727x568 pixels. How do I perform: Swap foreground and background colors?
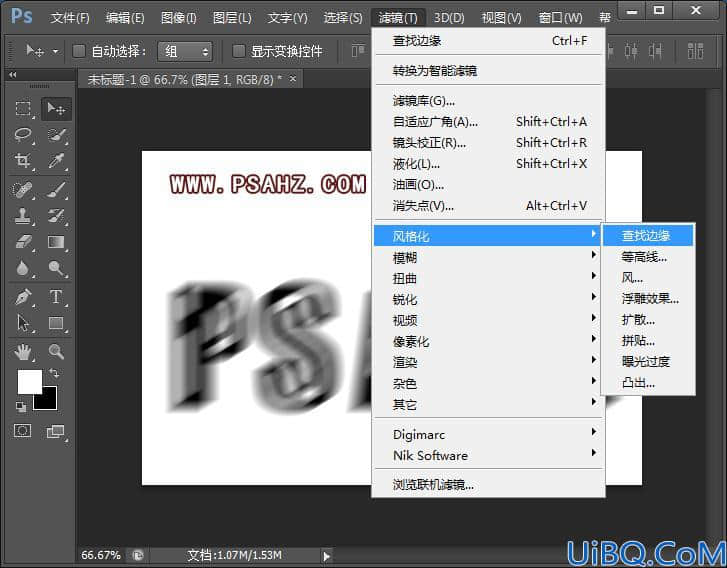55,373
